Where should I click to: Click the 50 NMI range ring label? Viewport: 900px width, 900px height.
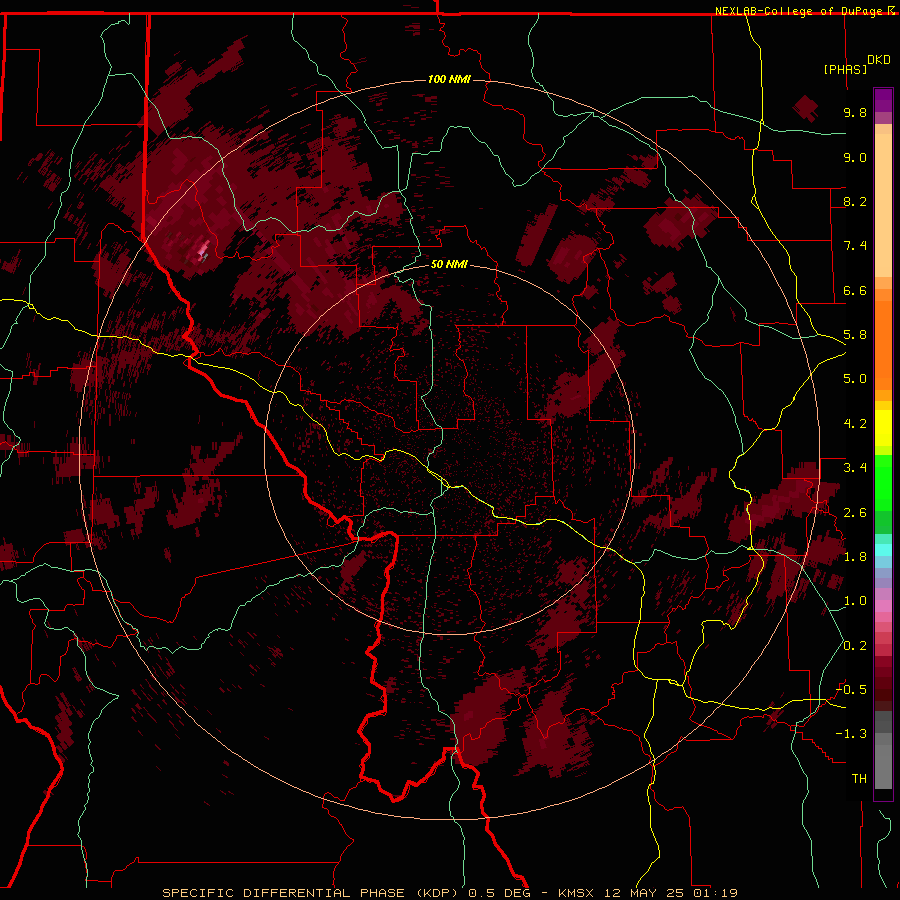(x=449, y=264)
